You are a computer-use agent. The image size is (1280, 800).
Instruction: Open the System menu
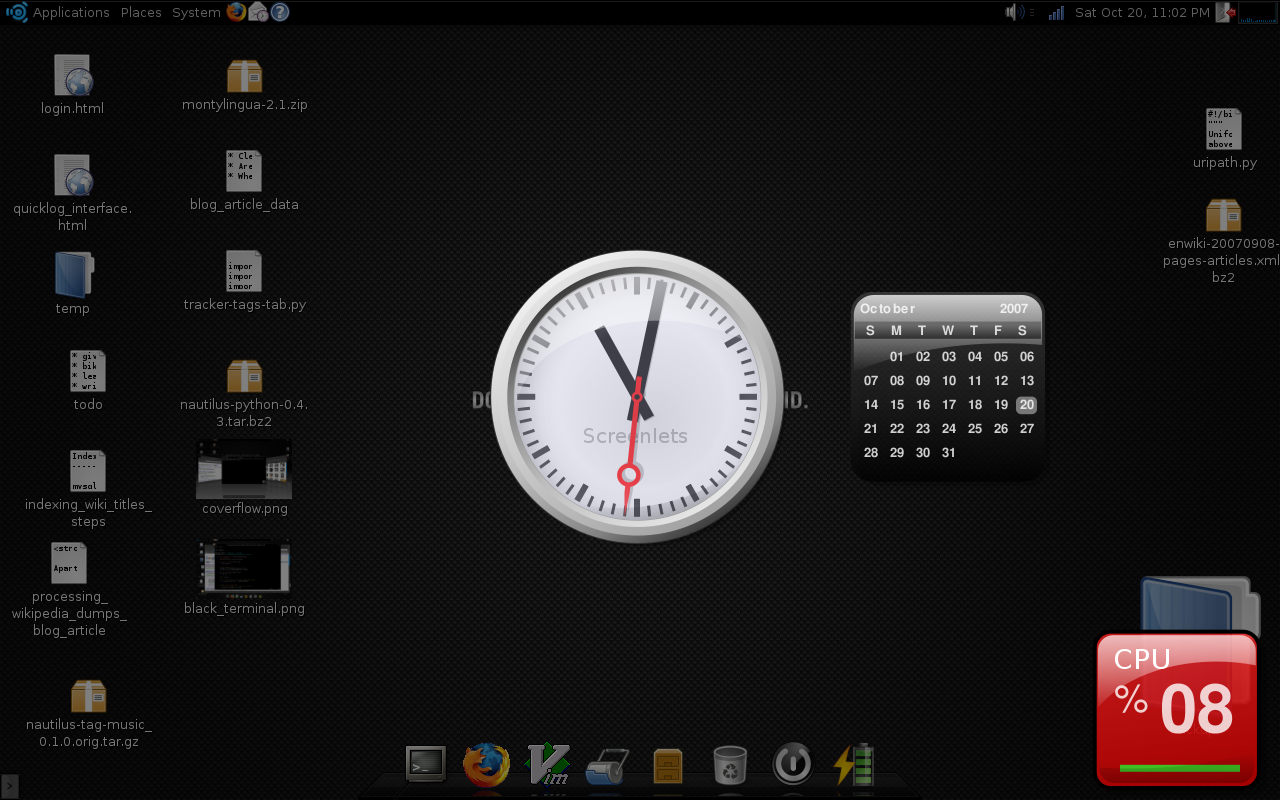tap(196, 12)
